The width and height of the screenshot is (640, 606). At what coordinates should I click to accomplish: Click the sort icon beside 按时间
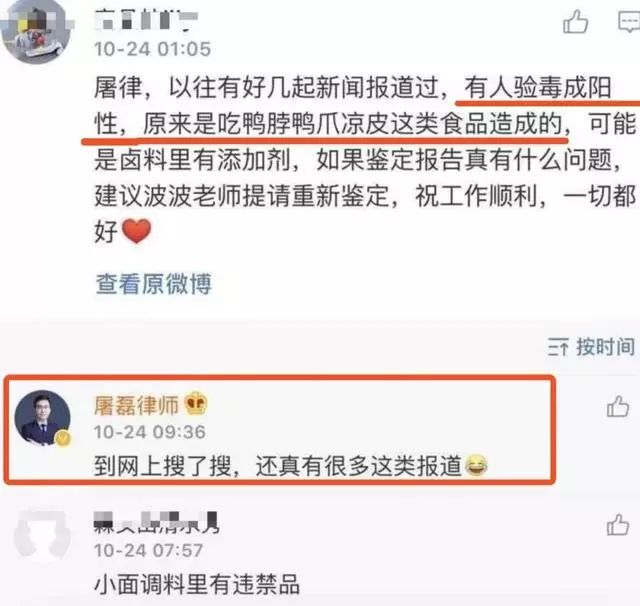click(558, 347)
